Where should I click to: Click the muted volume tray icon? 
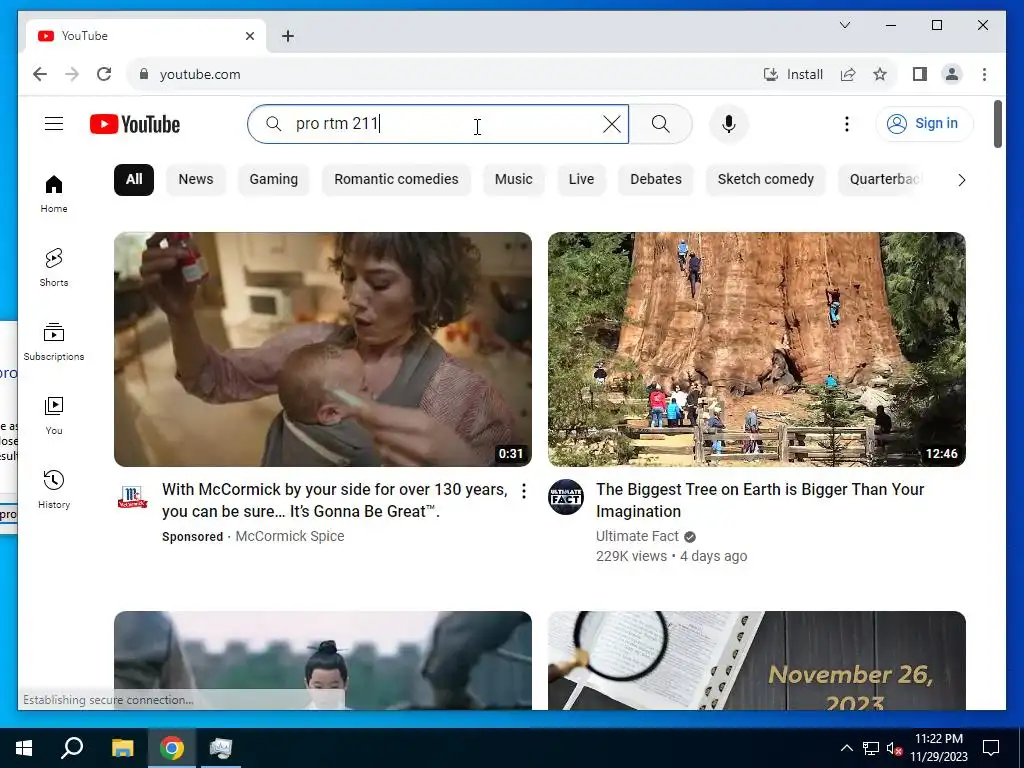click(x=894, y=748)
